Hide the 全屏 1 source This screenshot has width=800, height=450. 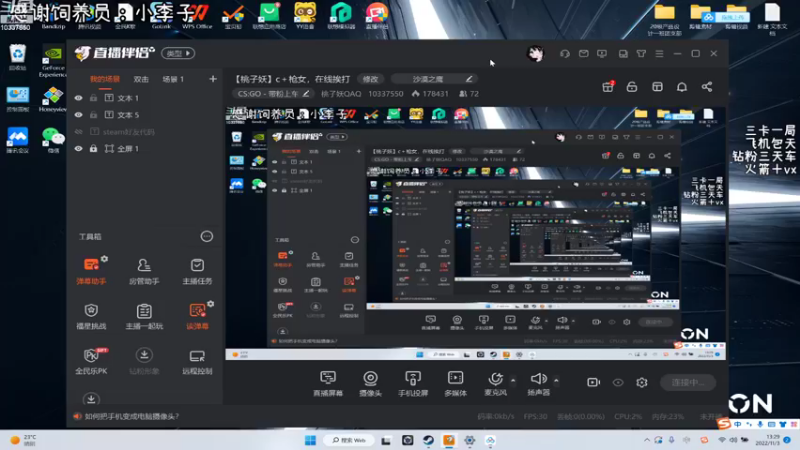click(79, 148)
